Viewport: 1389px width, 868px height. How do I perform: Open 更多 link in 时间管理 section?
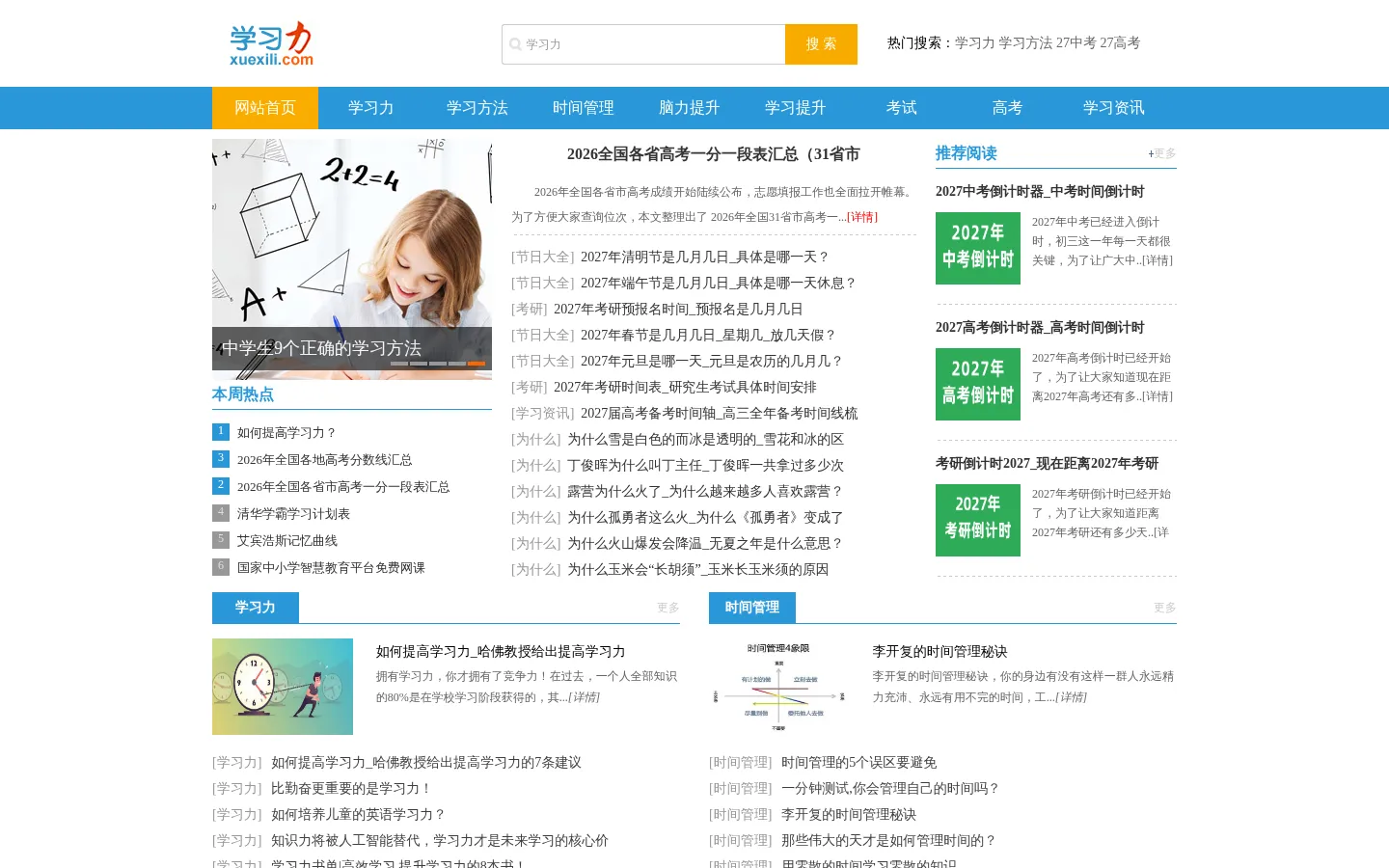coord(1165,608)
